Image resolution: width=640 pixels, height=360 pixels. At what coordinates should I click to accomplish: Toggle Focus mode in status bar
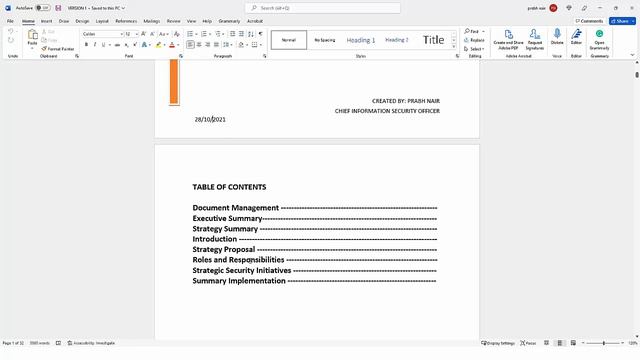[x=528, y=343]
